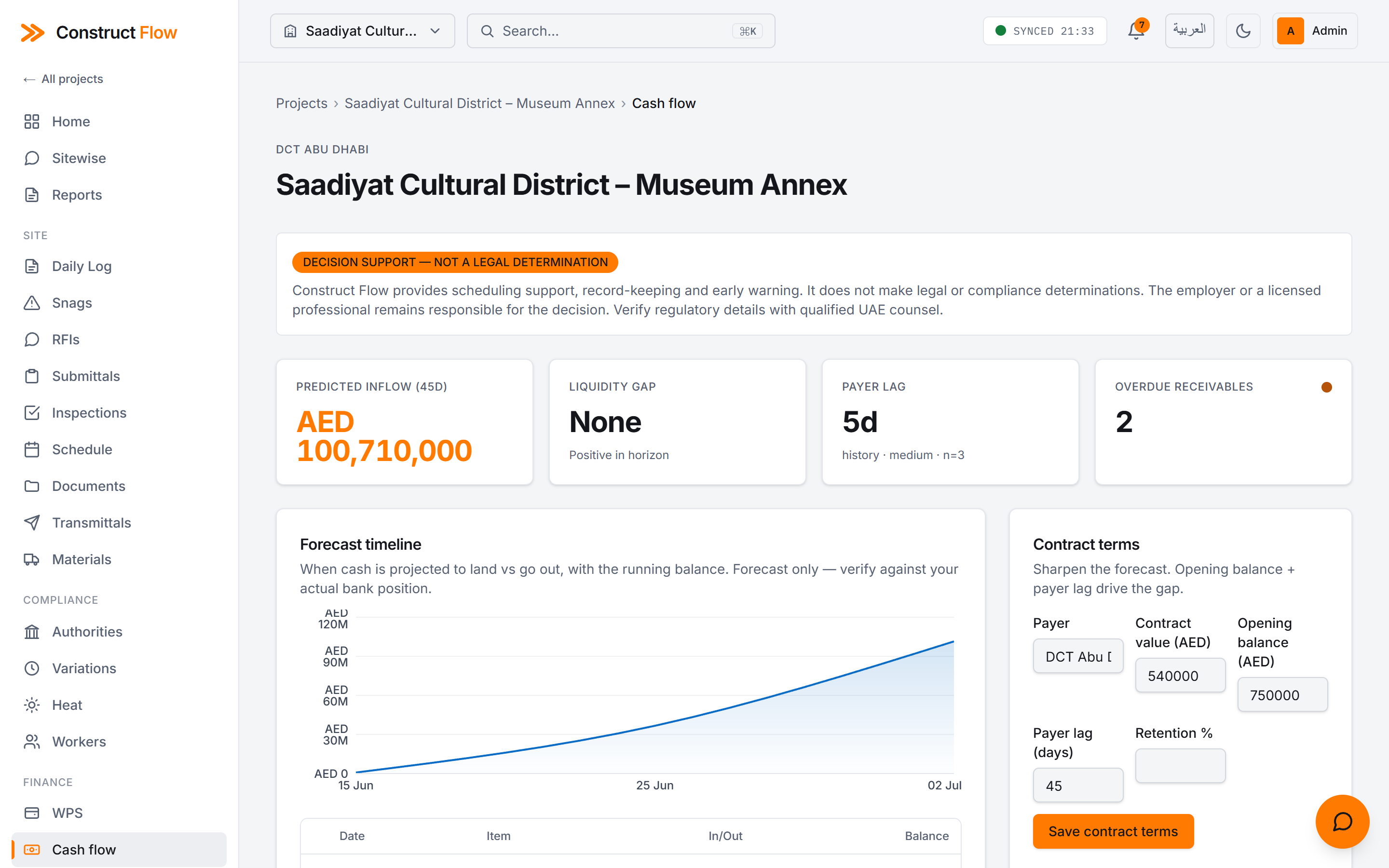
Task: Click the Balance column header
Action: tap(926, 836)
